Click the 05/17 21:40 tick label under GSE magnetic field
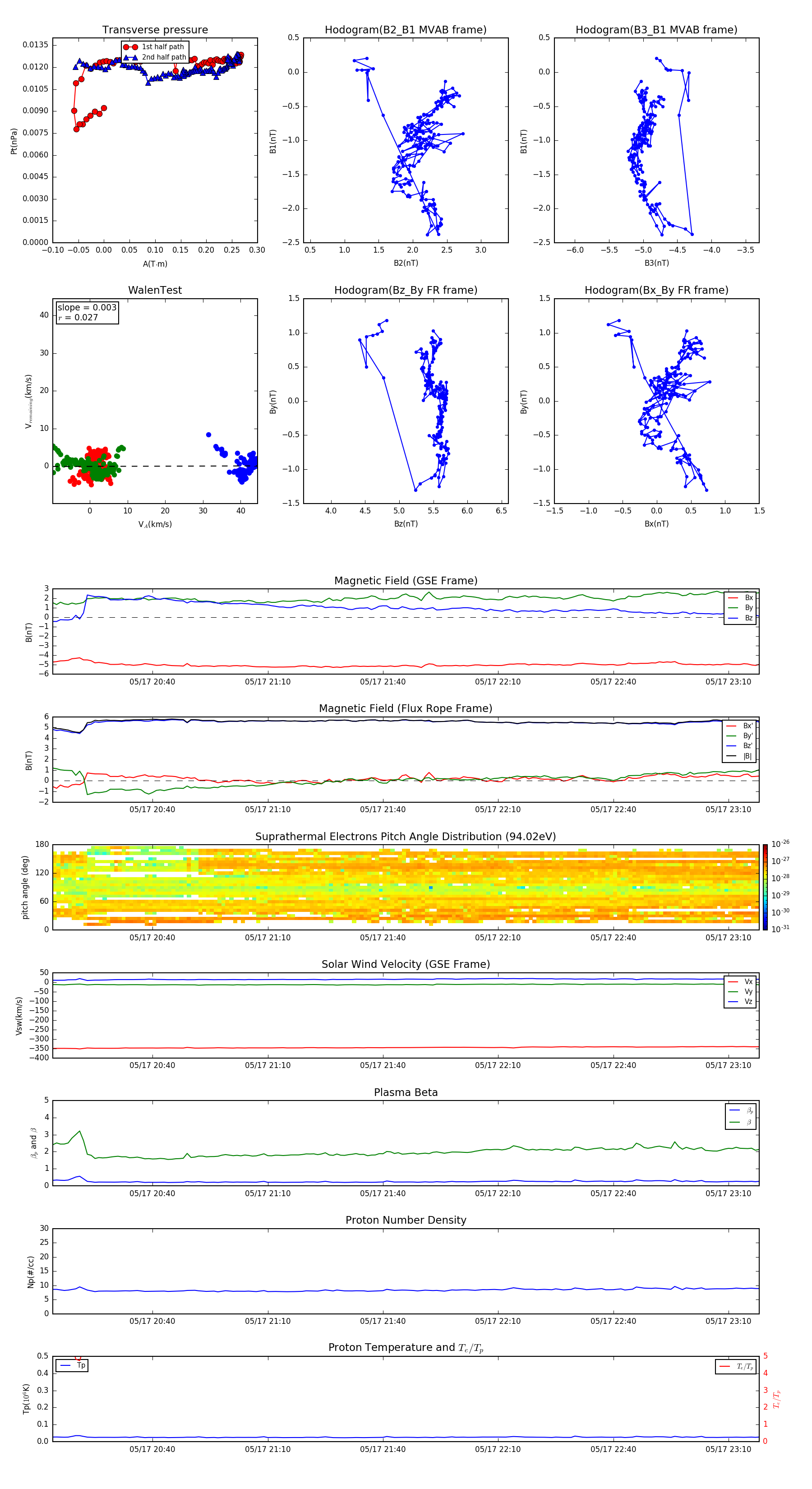The width and height of the screenshot is (812, 1489). click(383, 682)
